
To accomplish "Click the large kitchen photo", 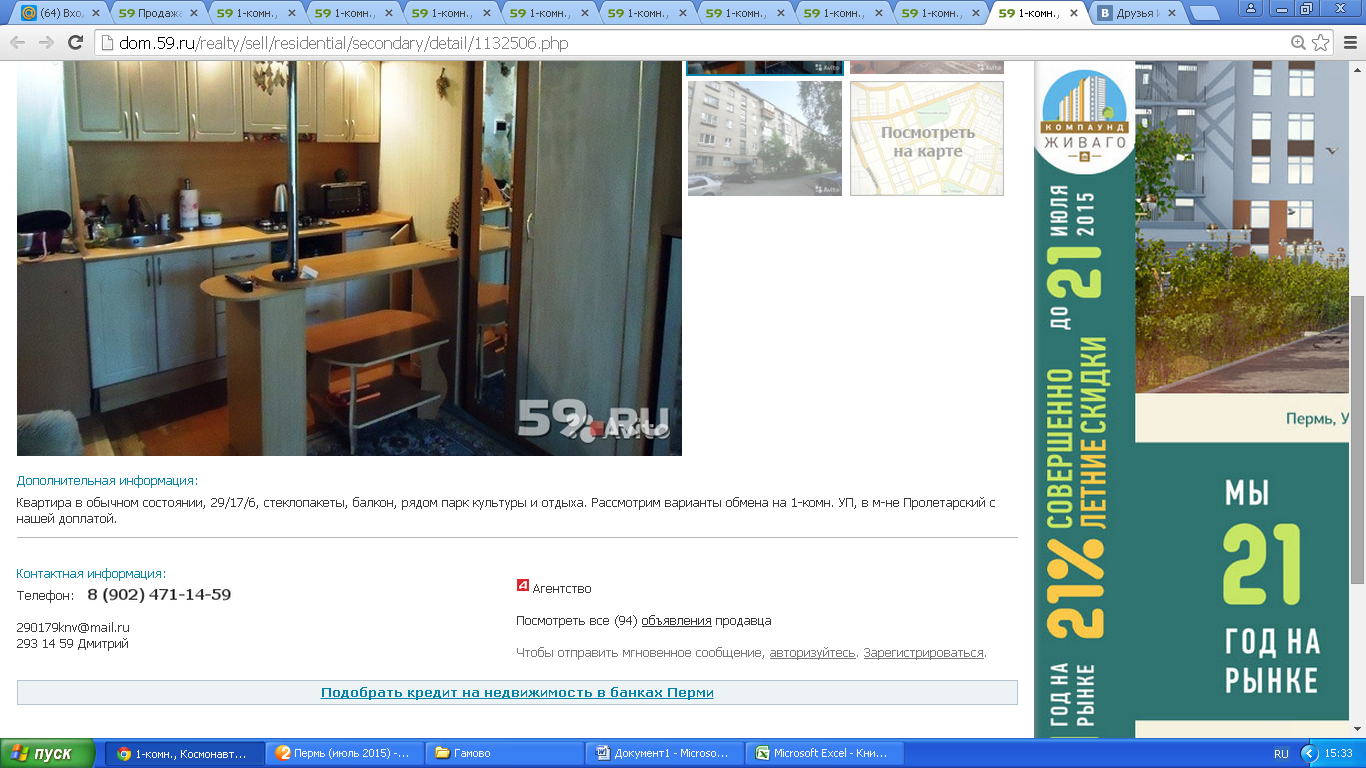I will 349,258.
